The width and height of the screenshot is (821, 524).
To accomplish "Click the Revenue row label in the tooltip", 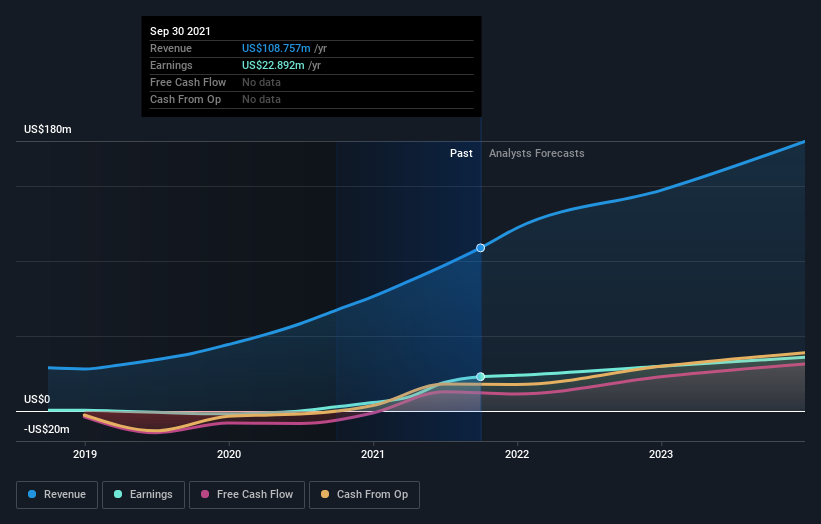I will point(171,48).
